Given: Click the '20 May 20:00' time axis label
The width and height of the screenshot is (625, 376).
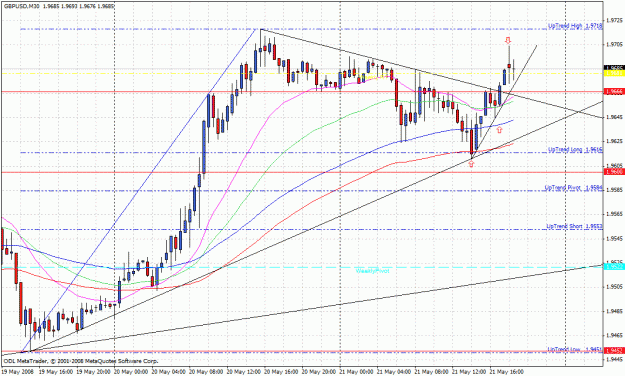Looking at the screenshot, I should (x=319, y=372).
